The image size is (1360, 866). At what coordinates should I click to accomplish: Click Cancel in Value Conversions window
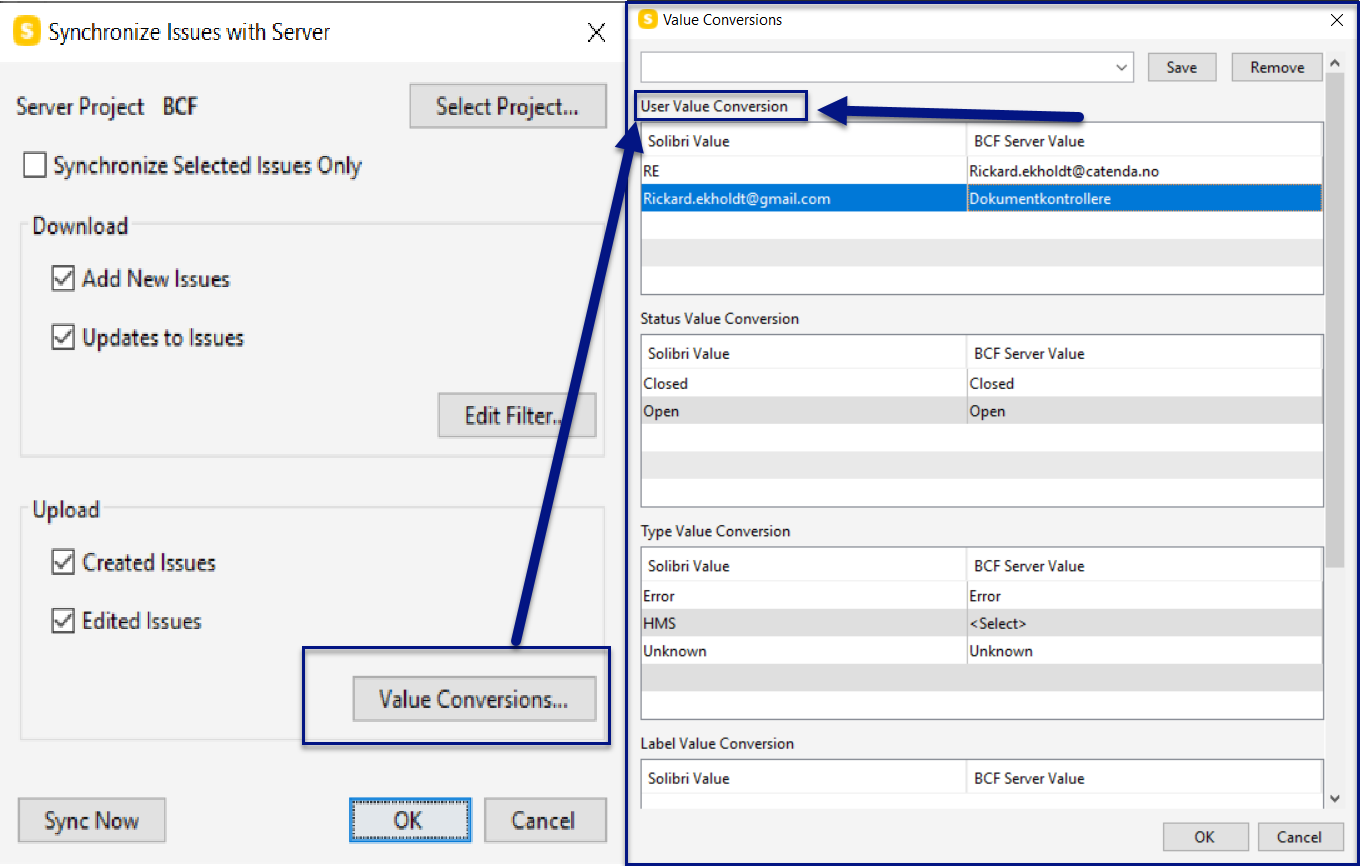coord(1299,837)
